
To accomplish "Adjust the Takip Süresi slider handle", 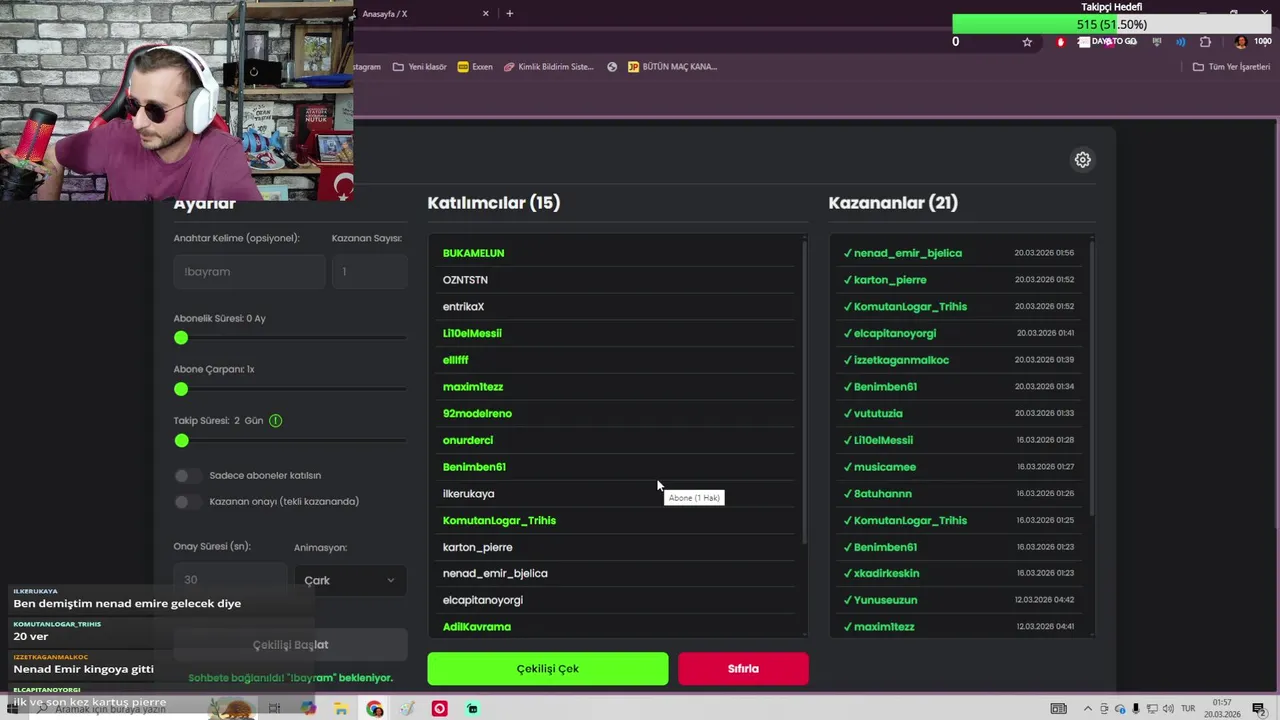I will point(181,440).
